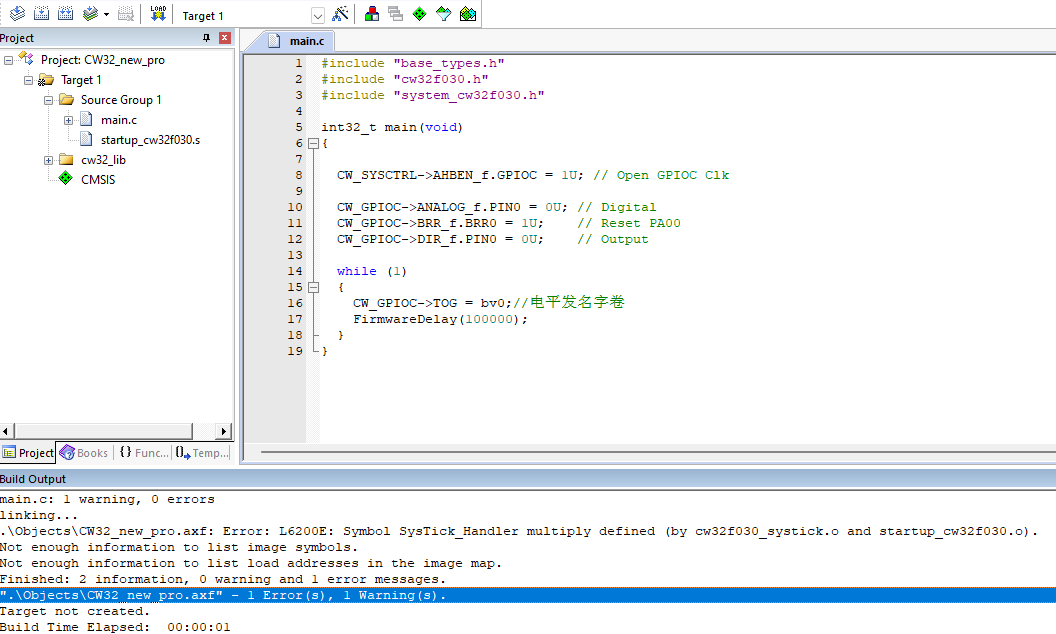The image size is (1056, 634).
Task: Select the CMSIS component item
Action: click(98, 180)
